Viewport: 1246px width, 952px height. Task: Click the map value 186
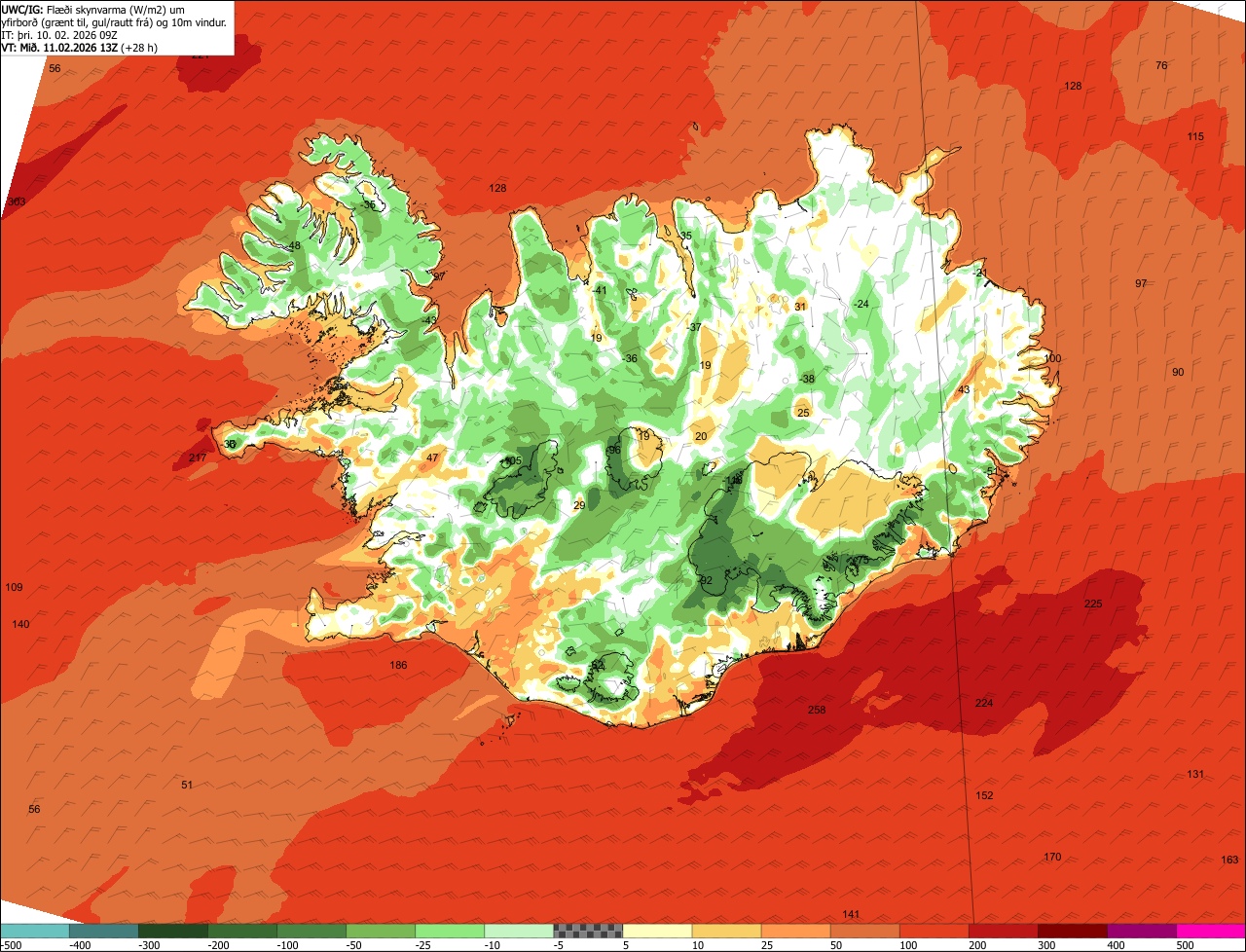(398, 666)
